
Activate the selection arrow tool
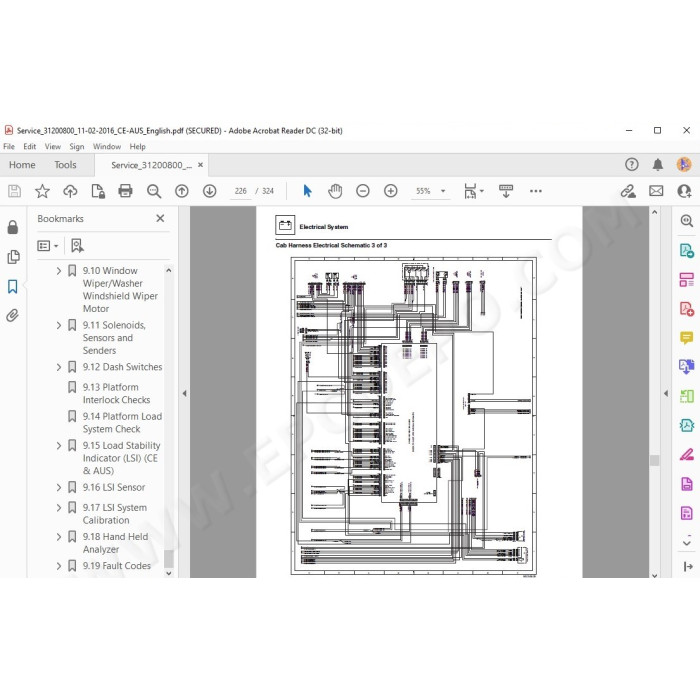pyautogui.click(x=307, y=191)
